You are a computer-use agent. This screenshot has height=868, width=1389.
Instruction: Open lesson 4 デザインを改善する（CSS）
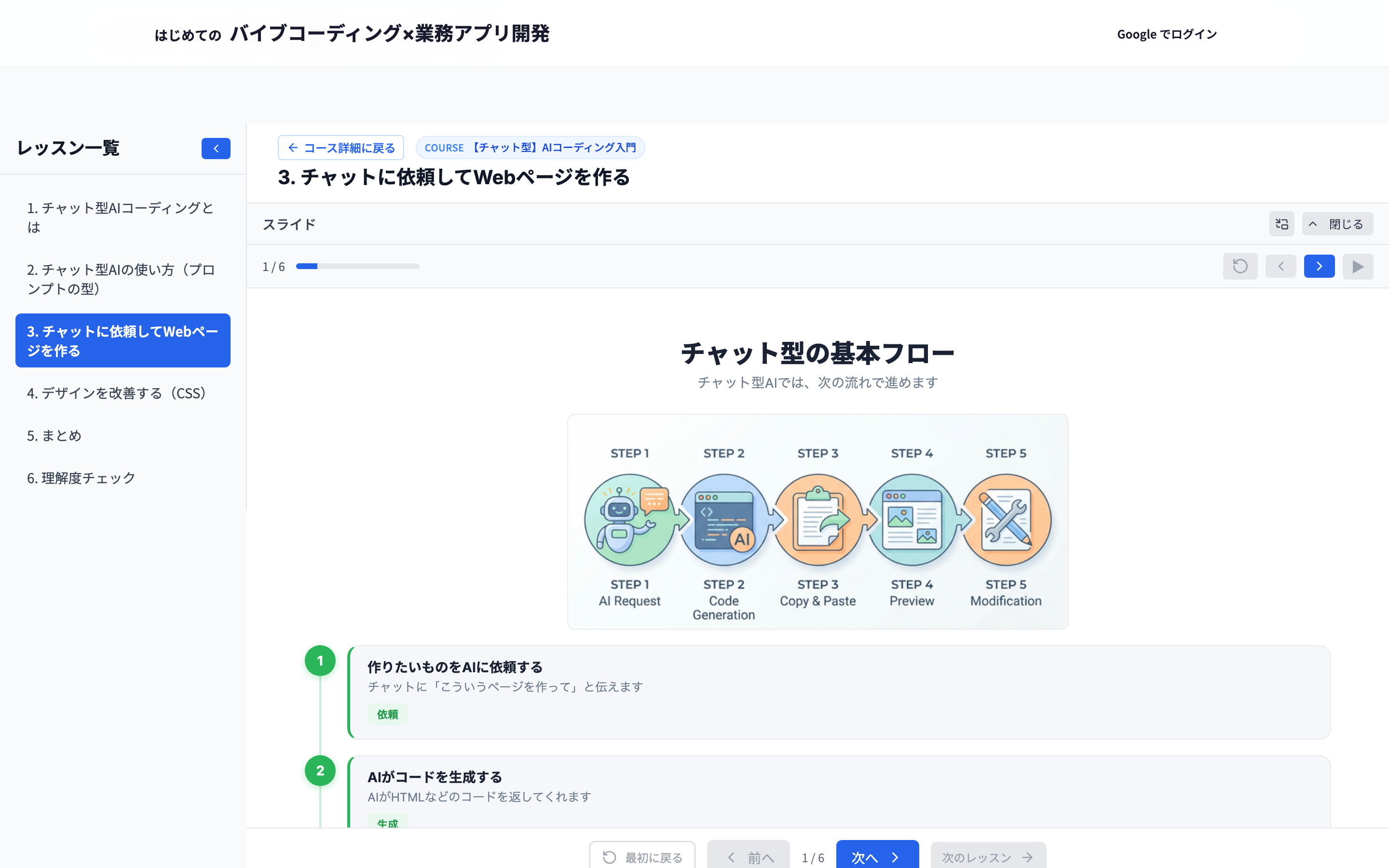[123, 393]
